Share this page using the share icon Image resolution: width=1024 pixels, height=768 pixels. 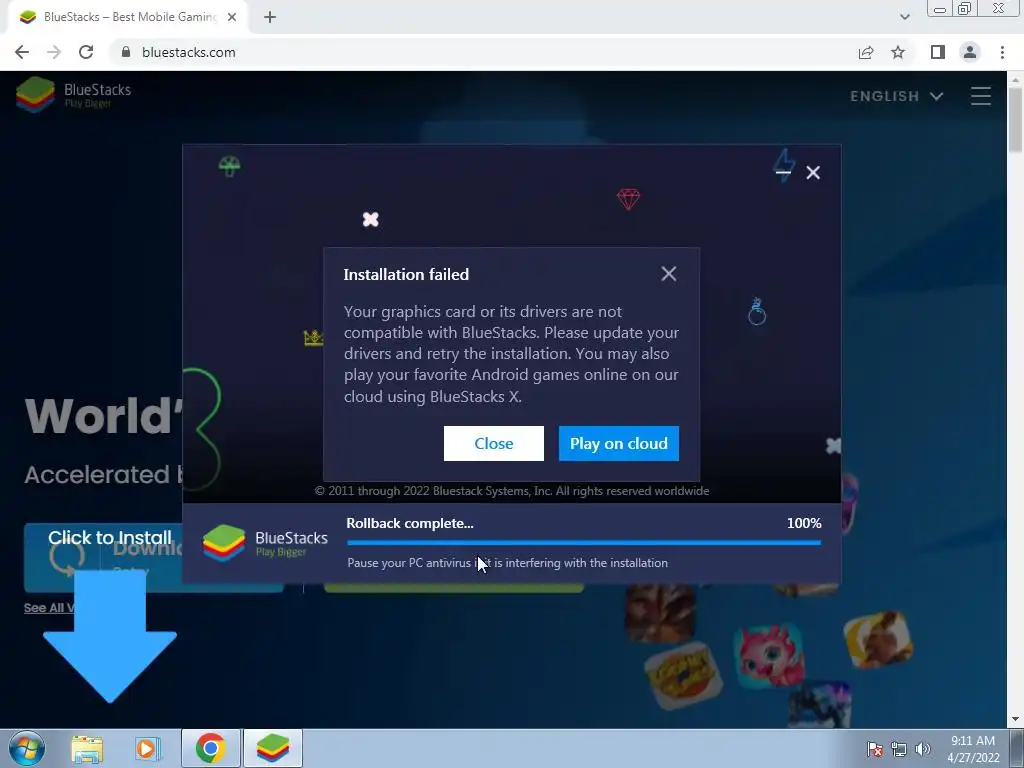click(866, 52)
